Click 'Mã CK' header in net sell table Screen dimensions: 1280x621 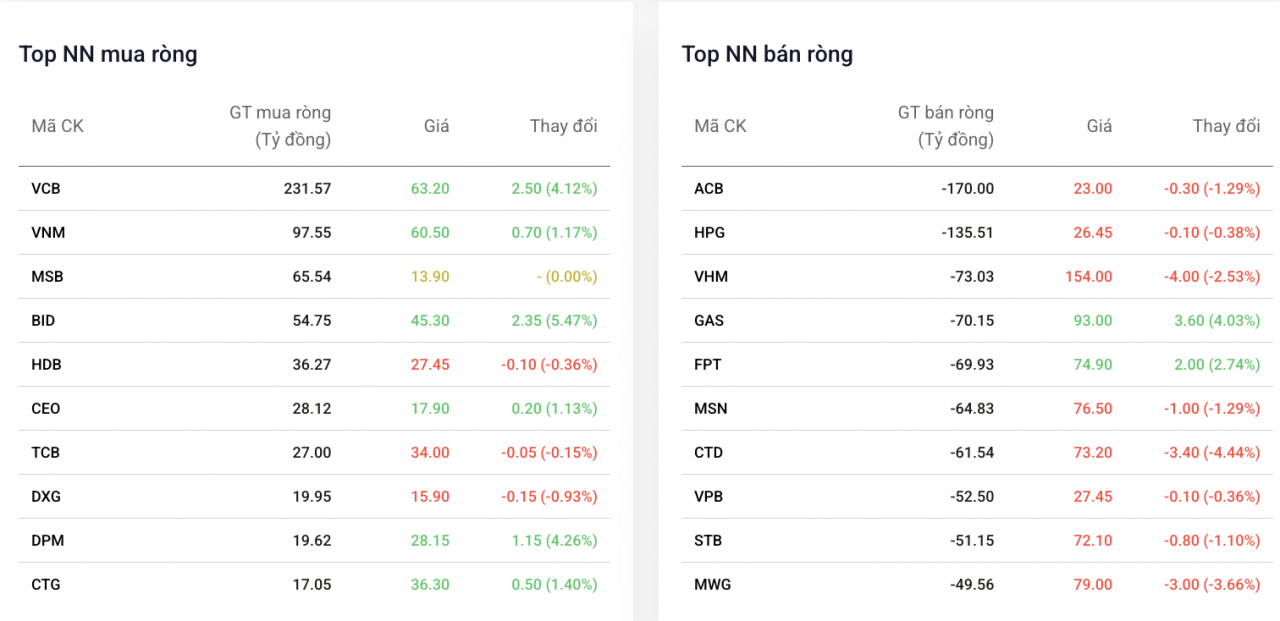[720, 126]
